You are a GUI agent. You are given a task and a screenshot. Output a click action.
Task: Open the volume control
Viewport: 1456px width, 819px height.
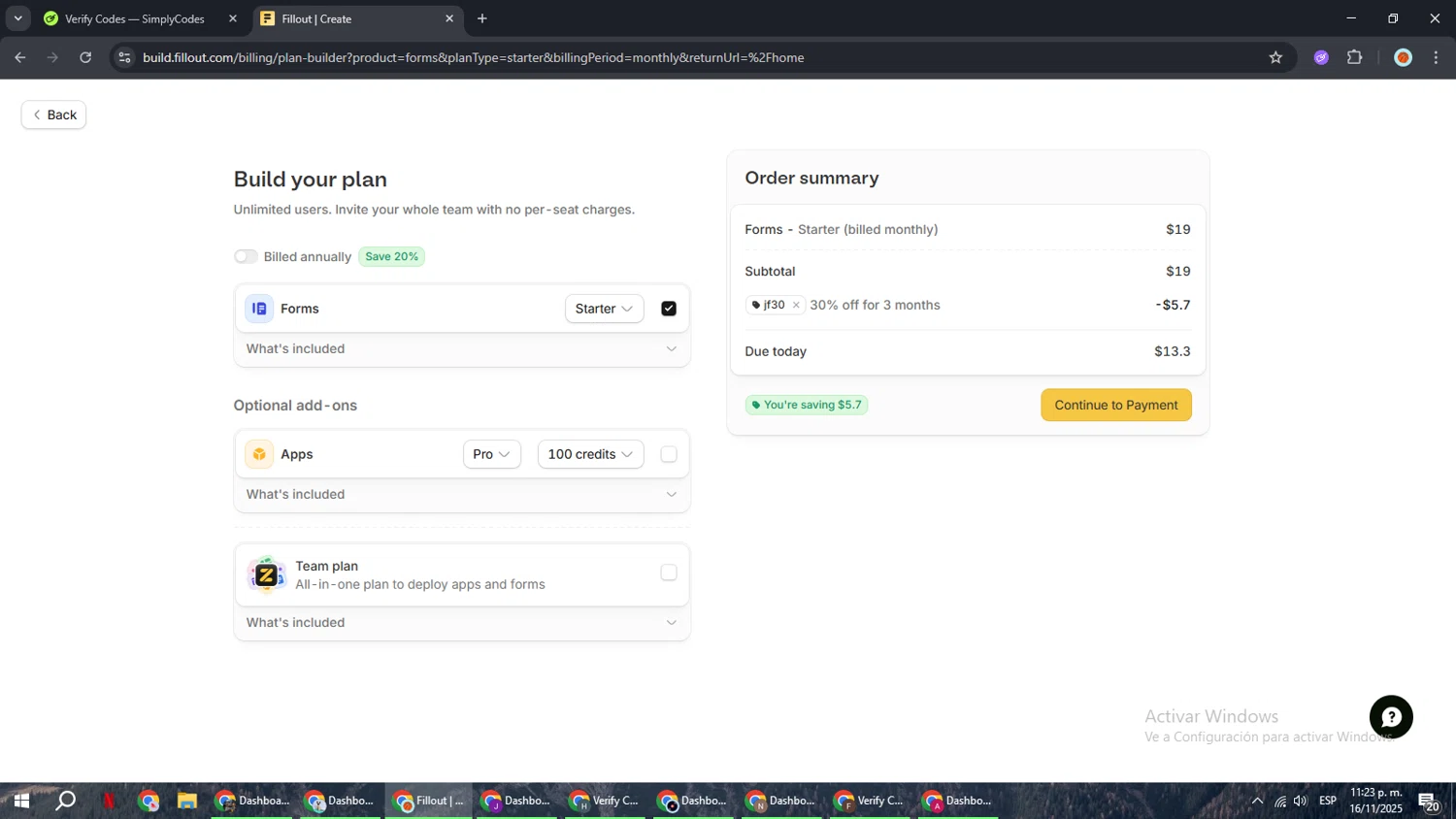(x=1301, y=801)
